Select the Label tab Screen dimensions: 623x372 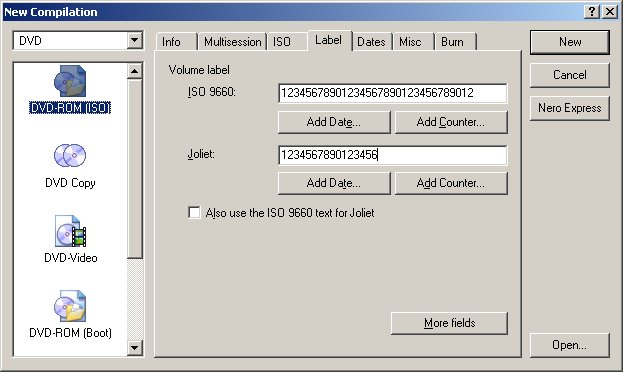pyautogui.click(x=329, y=40)
